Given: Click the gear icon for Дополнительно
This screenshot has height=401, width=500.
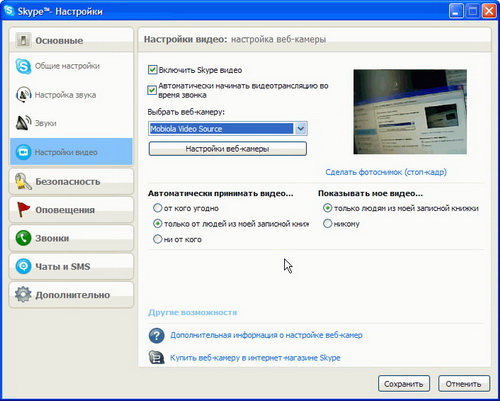Looking at the screenshot, I should point(23,295).
